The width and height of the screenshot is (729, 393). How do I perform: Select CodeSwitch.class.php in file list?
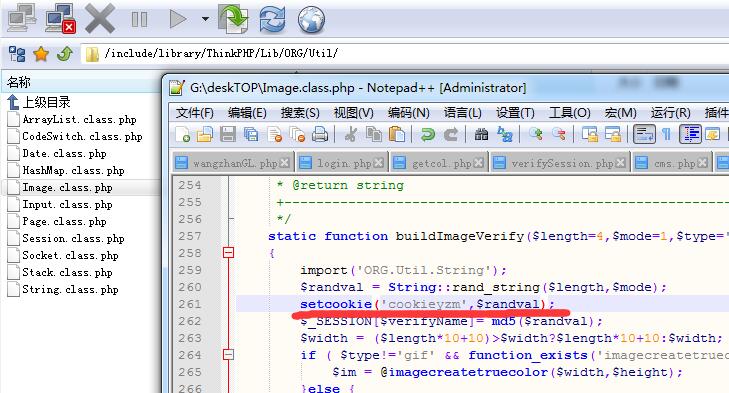(75, 136)
